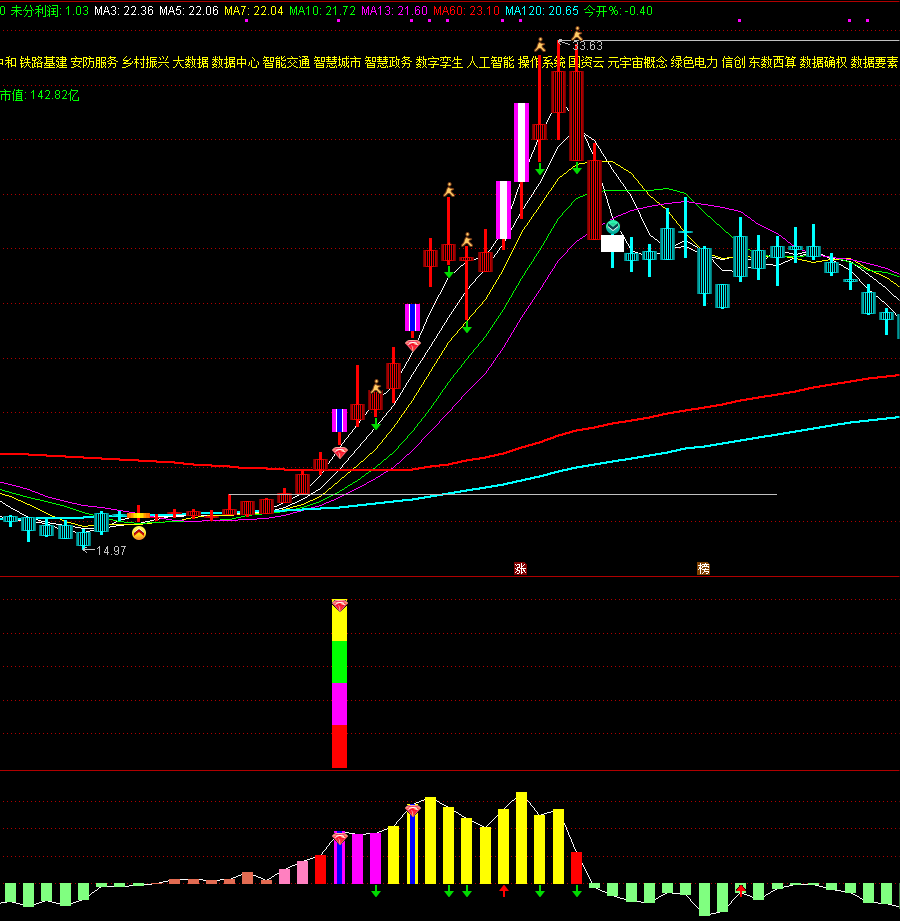
Task: Click the MA60 indicator label
Action: (465, 11)
